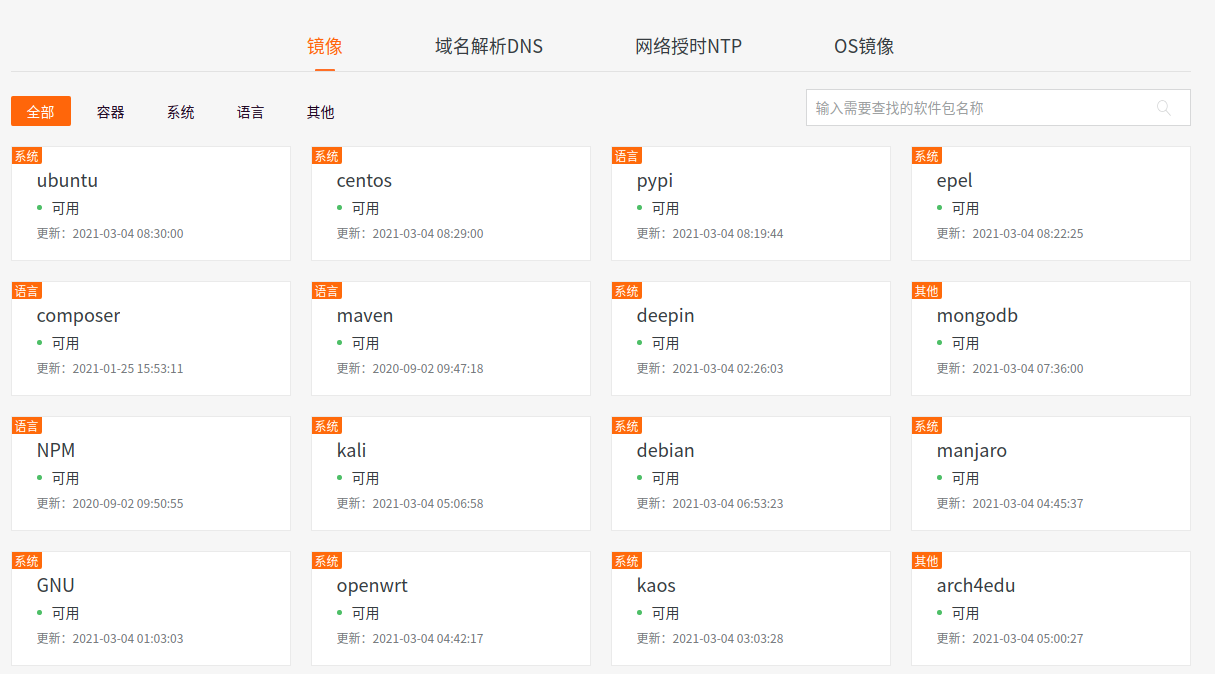
Task: Click the 系统 tag on ubuntu card
Action: tap(27, 156)
